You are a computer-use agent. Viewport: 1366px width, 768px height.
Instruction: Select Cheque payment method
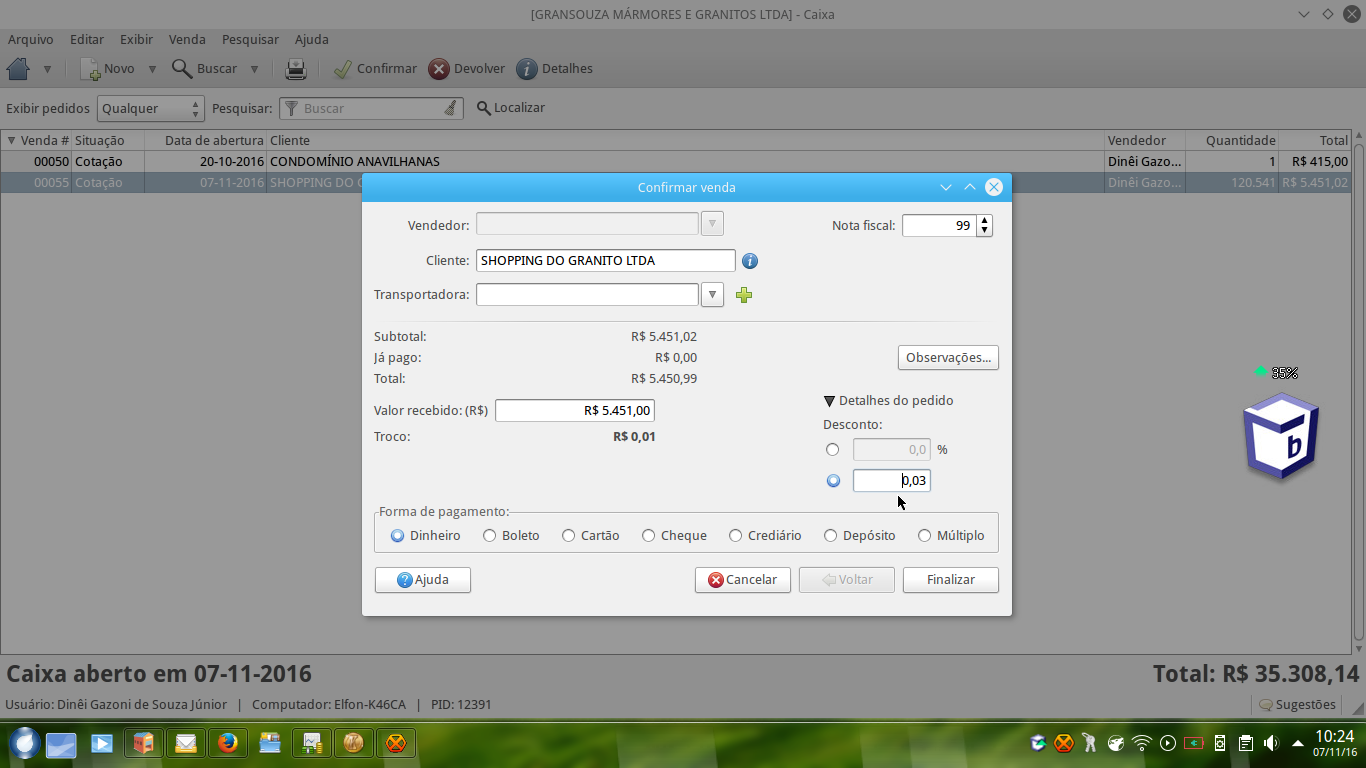click(675, 535)
